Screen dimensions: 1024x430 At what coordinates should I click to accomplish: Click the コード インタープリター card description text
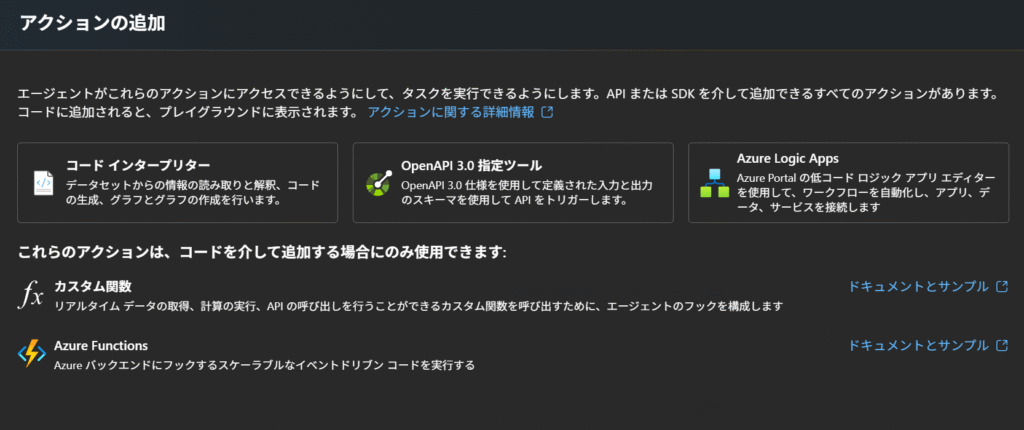pos(193,193)
